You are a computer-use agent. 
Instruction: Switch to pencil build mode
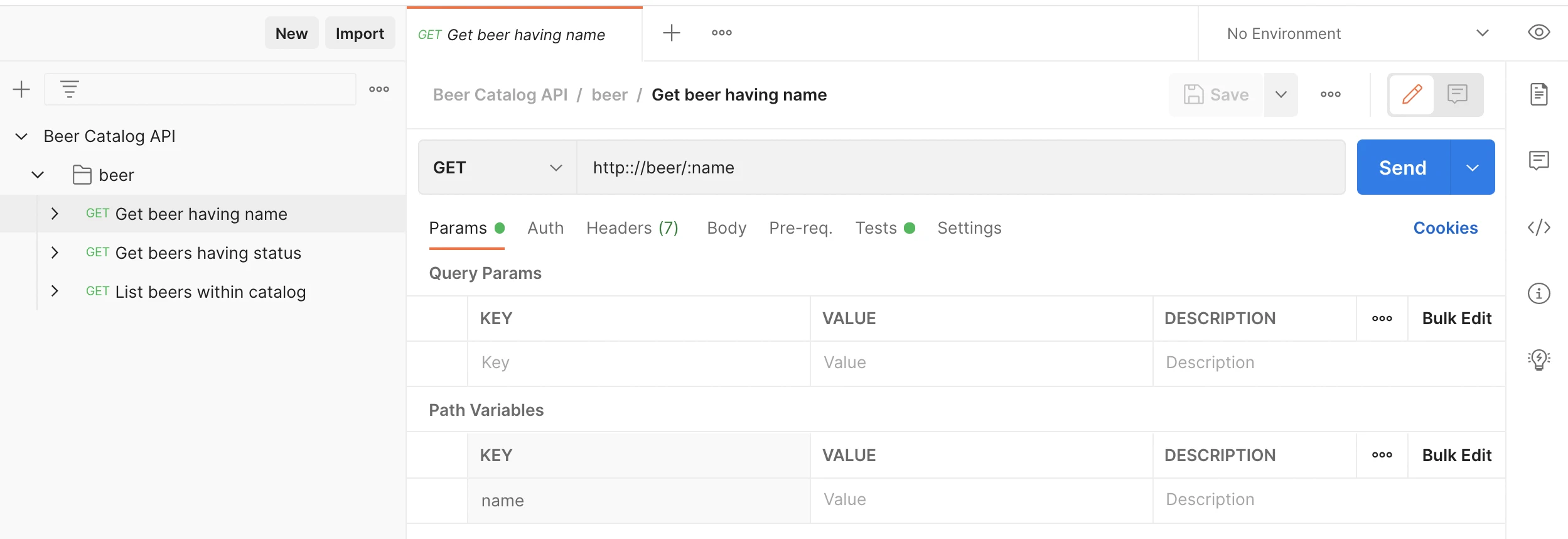click(x=1412, y=95)
